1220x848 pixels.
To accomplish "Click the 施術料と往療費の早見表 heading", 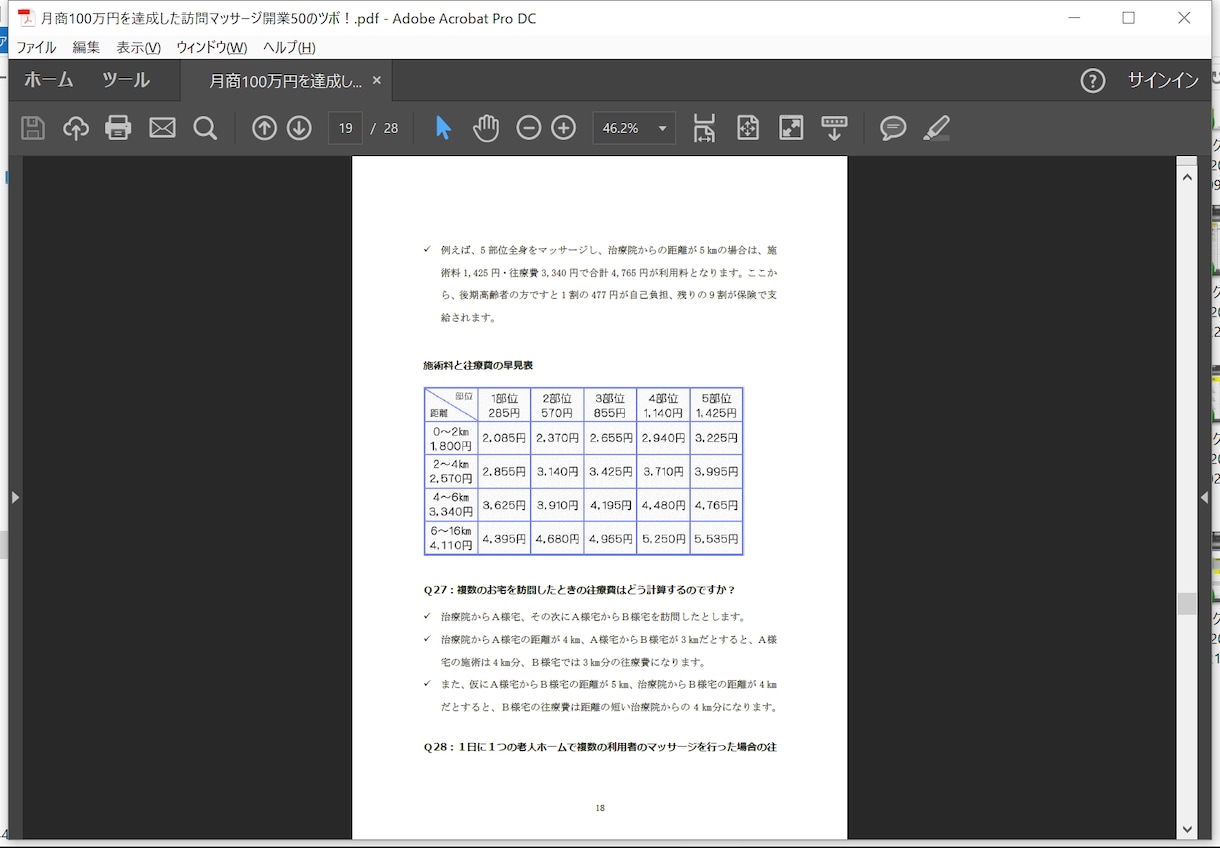I will point(478,365).
